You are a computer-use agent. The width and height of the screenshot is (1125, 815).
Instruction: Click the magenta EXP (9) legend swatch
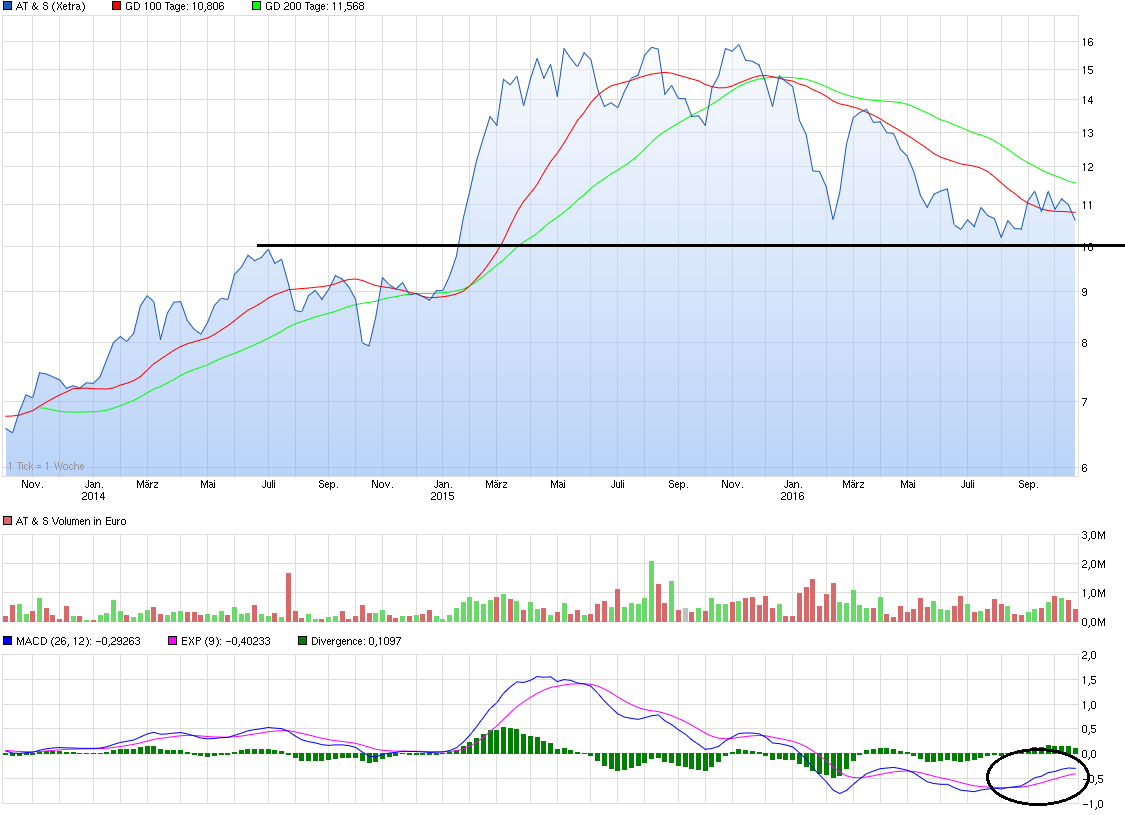click(x=172, y=641)
